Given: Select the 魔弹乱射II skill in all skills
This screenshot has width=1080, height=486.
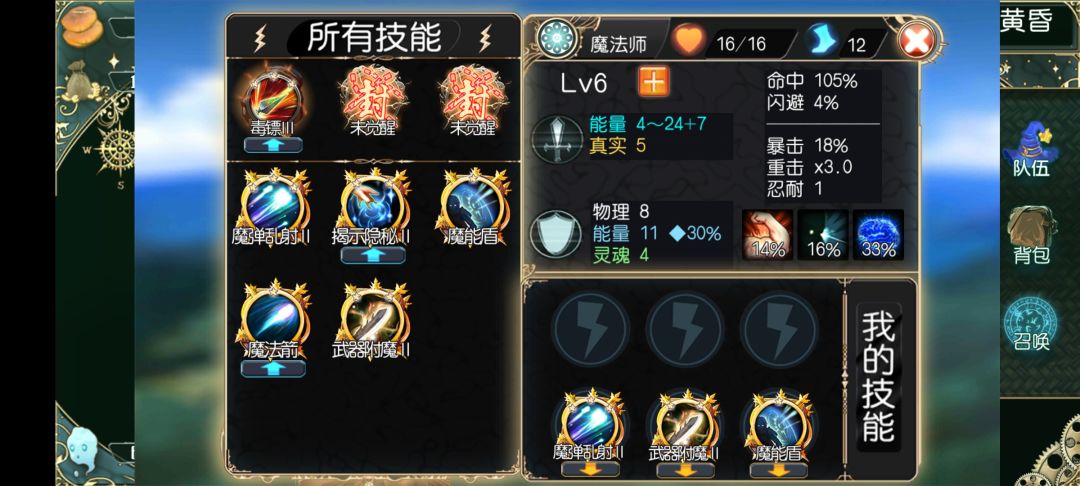Looking at the screenshot, I should pos(273,204).
